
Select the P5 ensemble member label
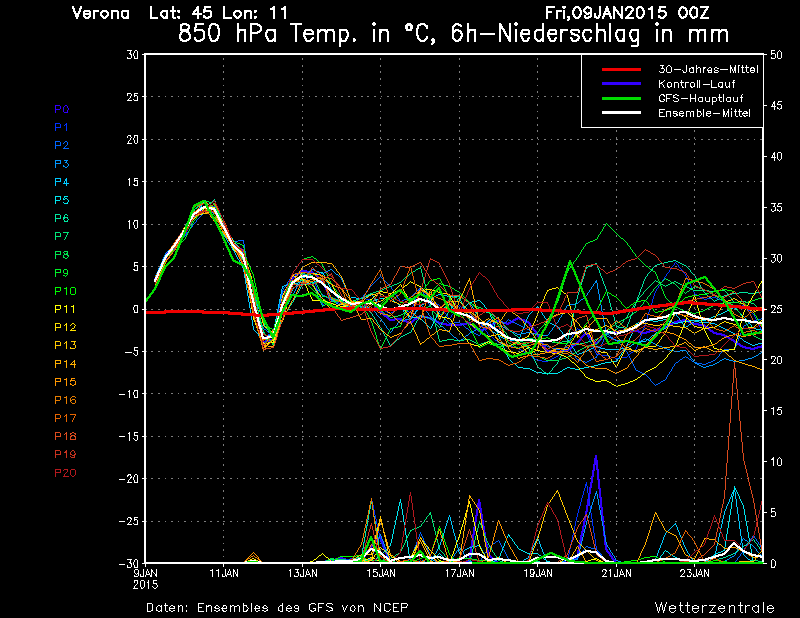(x=62, y=200)
